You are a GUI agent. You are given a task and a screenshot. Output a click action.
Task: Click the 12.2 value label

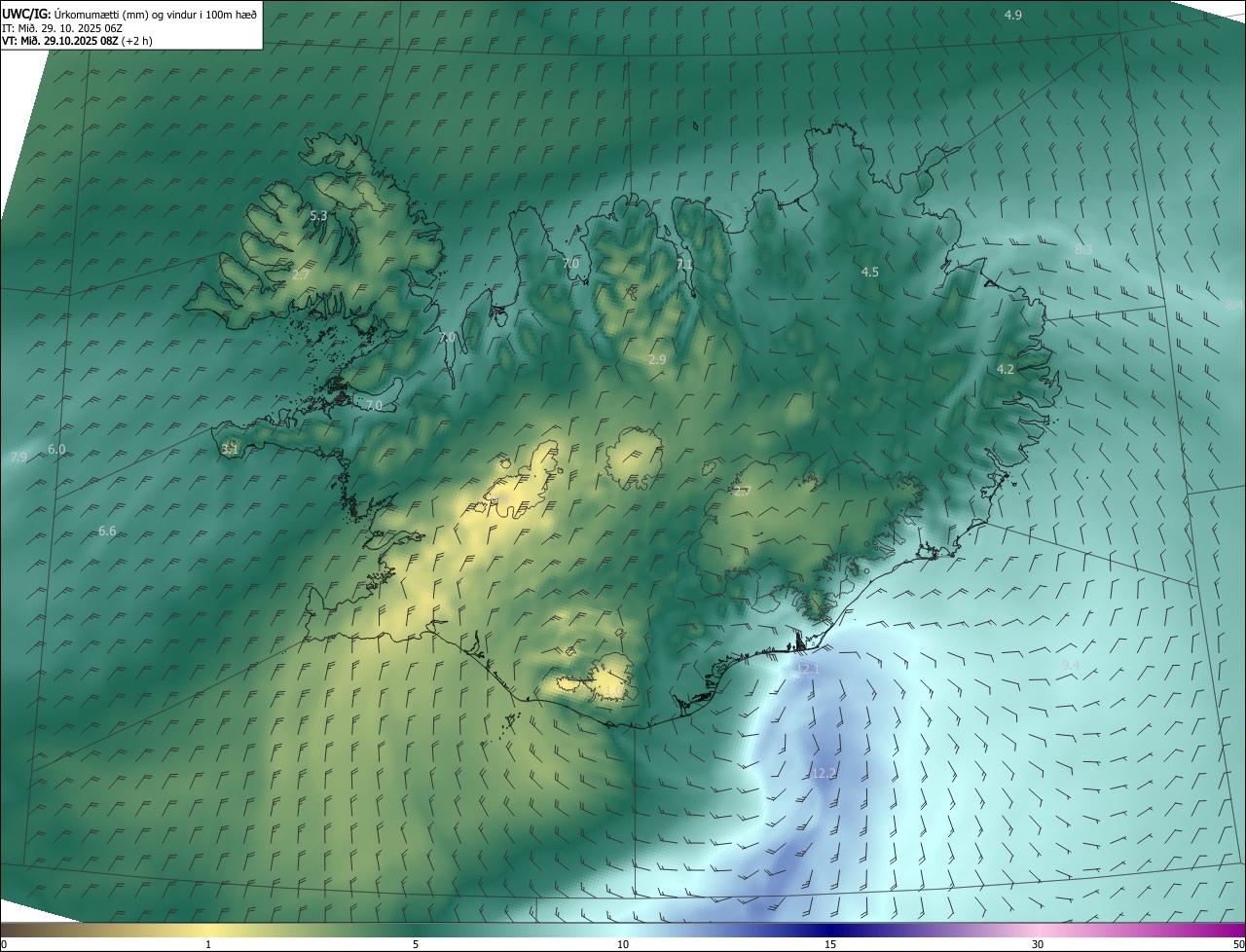pos(823,774)
